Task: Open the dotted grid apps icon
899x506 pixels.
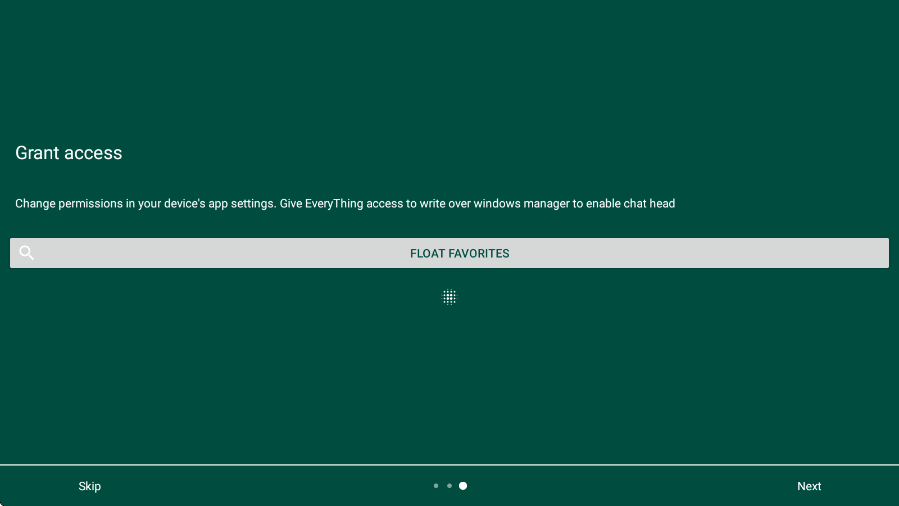Action: (x=450, y=297)
